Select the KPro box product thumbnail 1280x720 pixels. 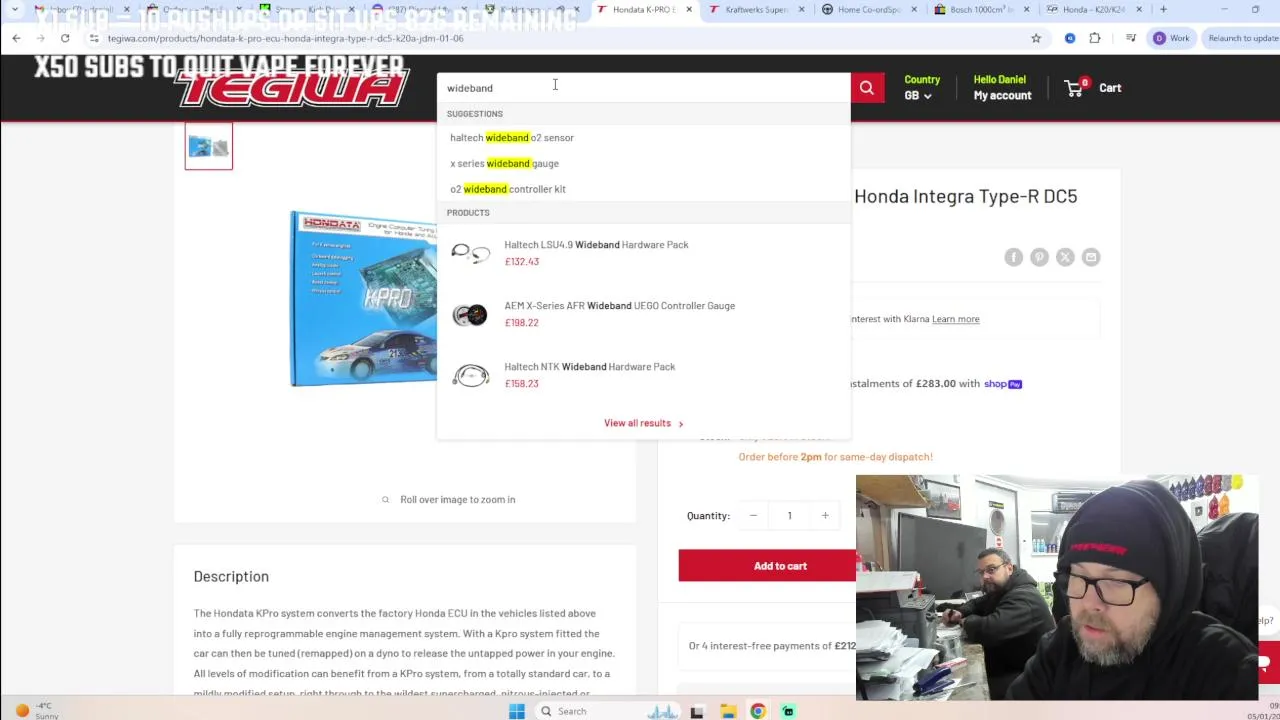click(209, 146)
